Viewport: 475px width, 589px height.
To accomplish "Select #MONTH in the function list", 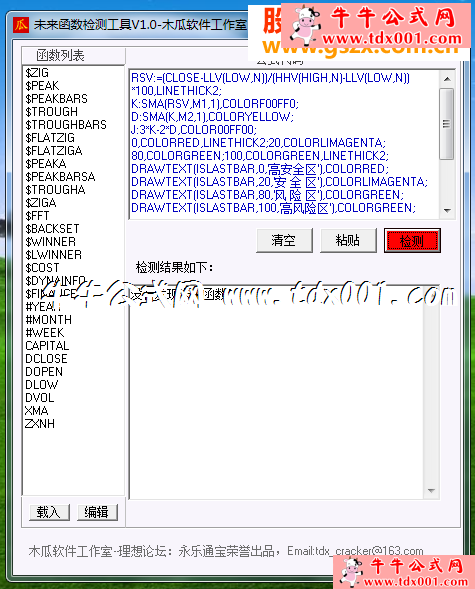I will pos(48,320).
